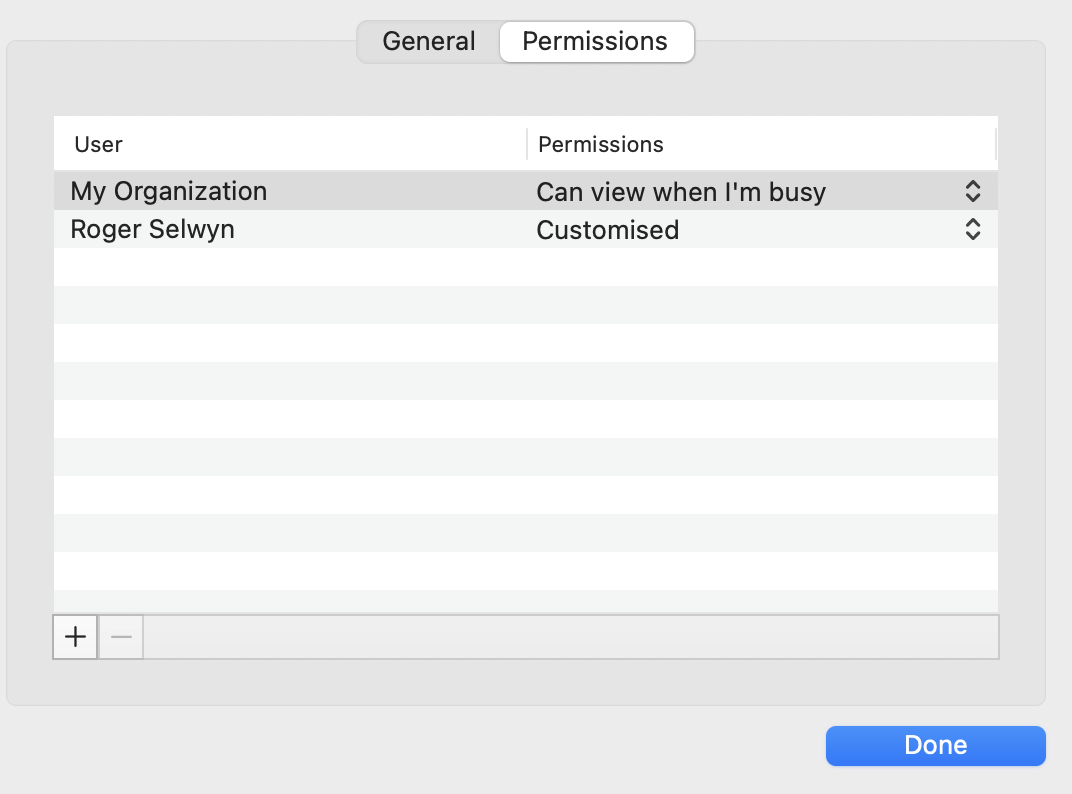The height and width of the screenshot is (794, 1072).
Task: Click the User column header
Action: point(98,144)
